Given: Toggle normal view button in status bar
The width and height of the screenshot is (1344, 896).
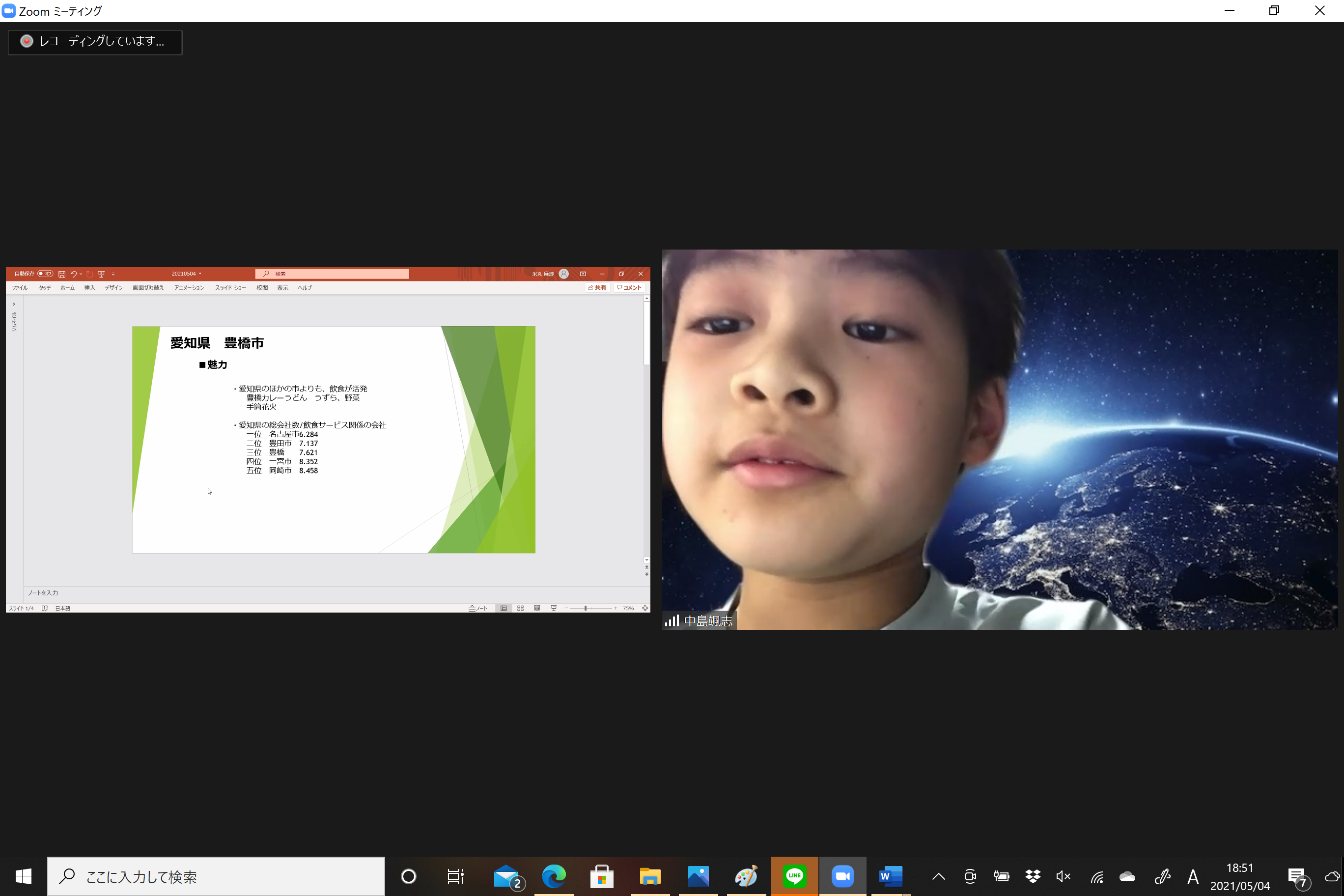Looking at the screenshot, I should tap(504, 608).
